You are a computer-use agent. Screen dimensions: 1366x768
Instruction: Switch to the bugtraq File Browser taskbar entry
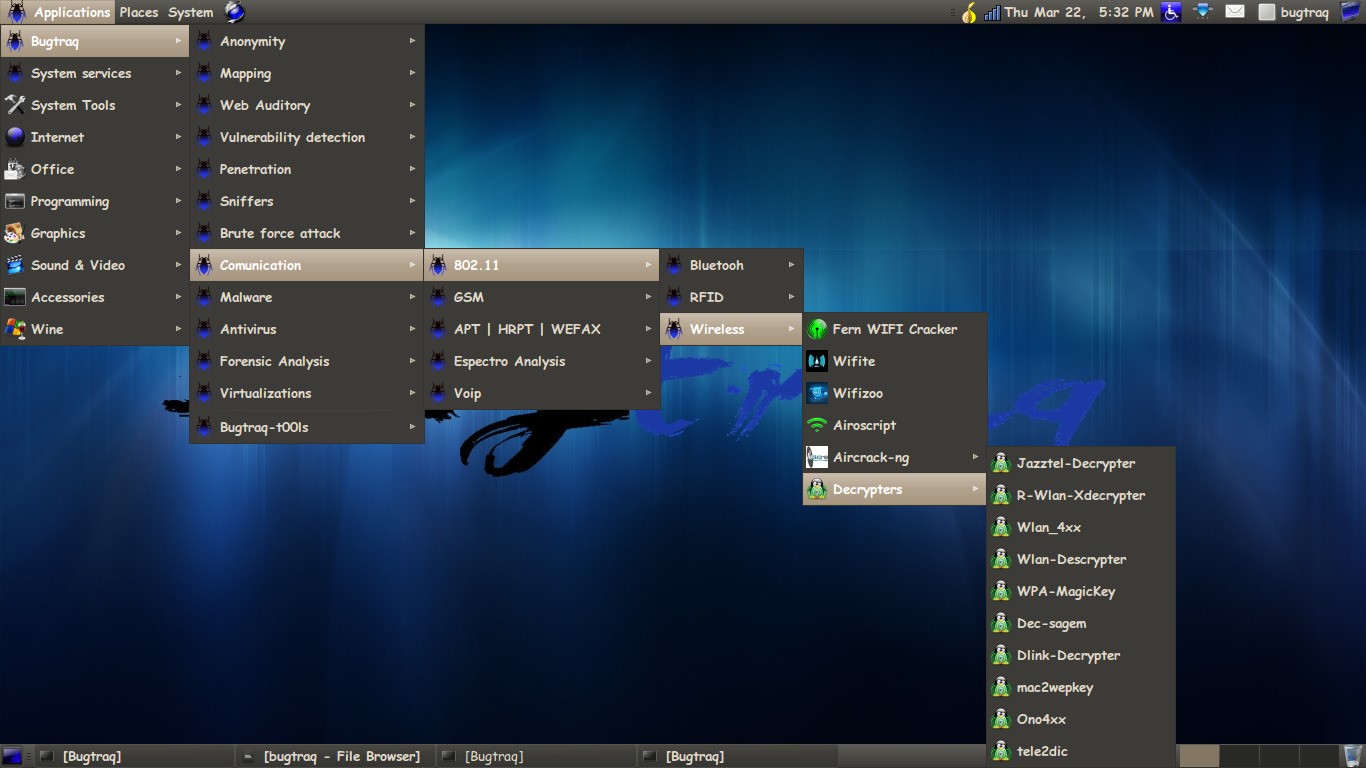[340, 756]
